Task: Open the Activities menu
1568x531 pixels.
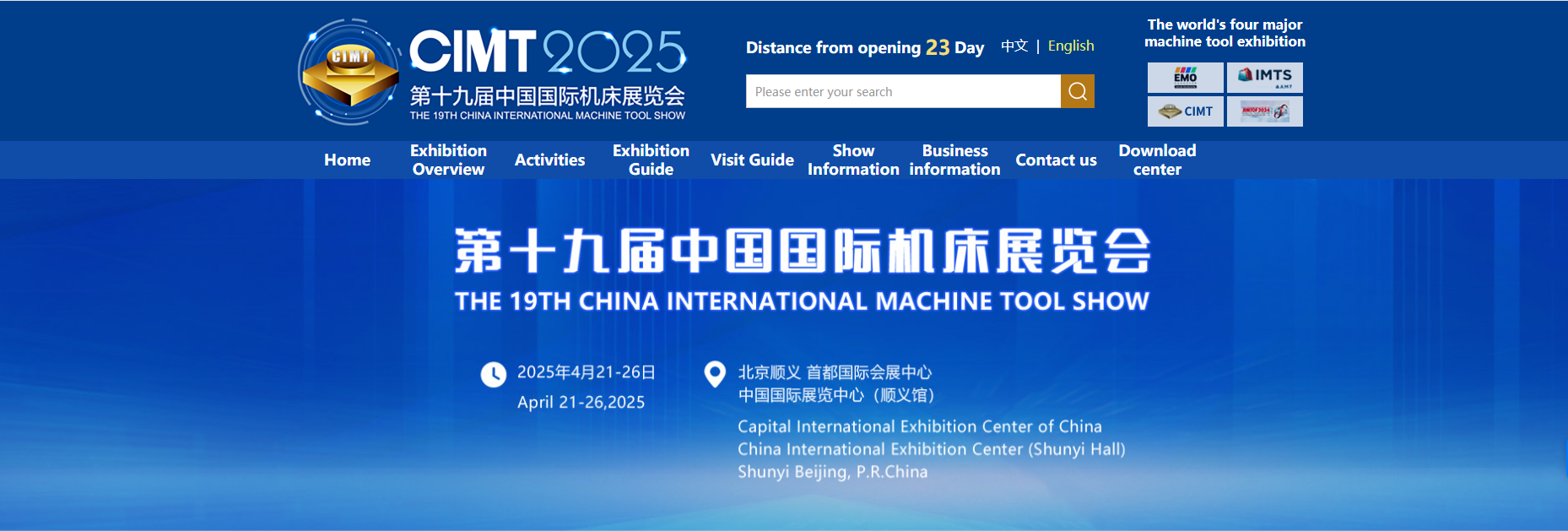Action: pyautogui.click(x=549, y=160)
